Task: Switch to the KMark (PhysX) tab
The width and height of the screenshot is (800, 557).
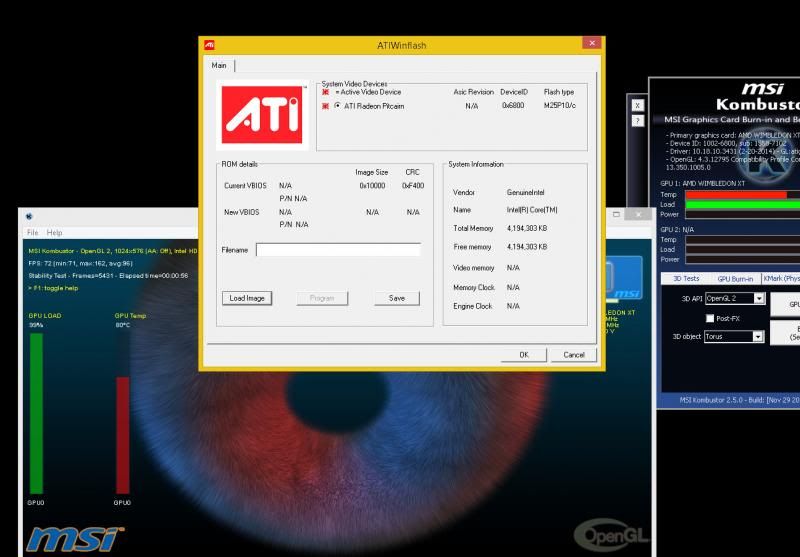Action: (781, 278)
